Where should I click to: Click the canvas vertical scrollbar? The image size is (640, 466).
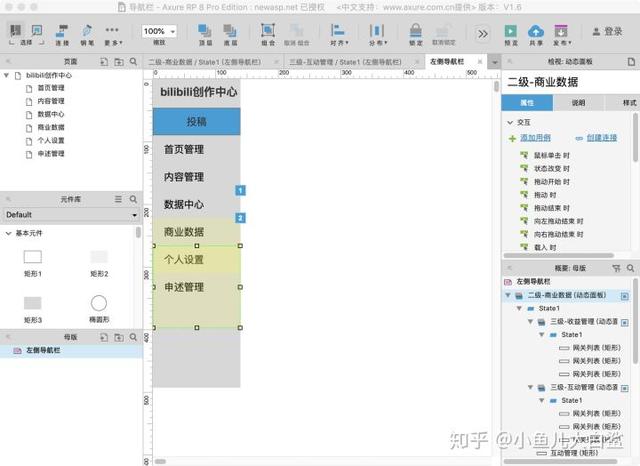[x=496, y=86]
